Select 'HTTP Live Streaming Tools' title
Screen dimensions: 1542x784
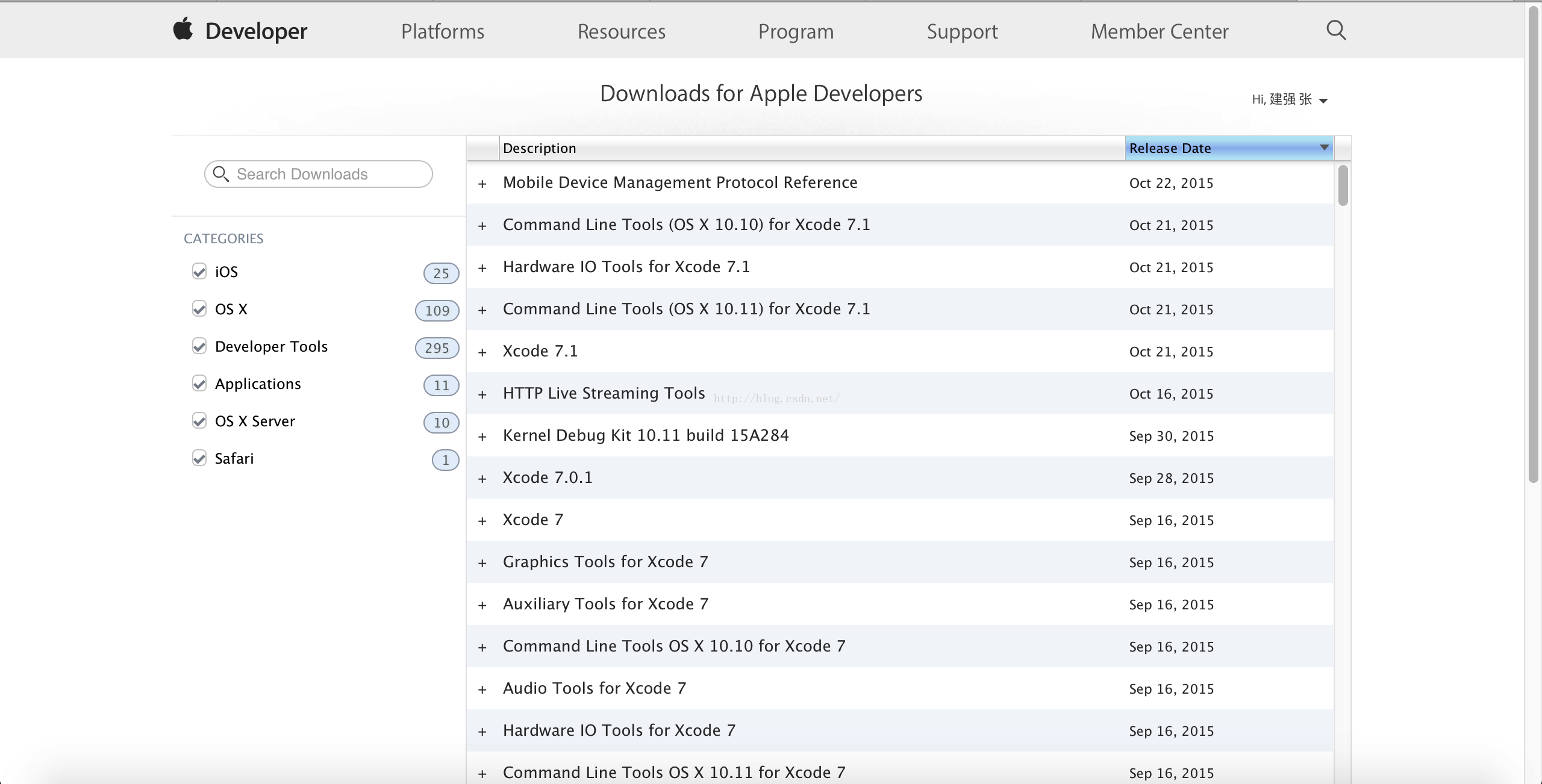pos(604,393)
